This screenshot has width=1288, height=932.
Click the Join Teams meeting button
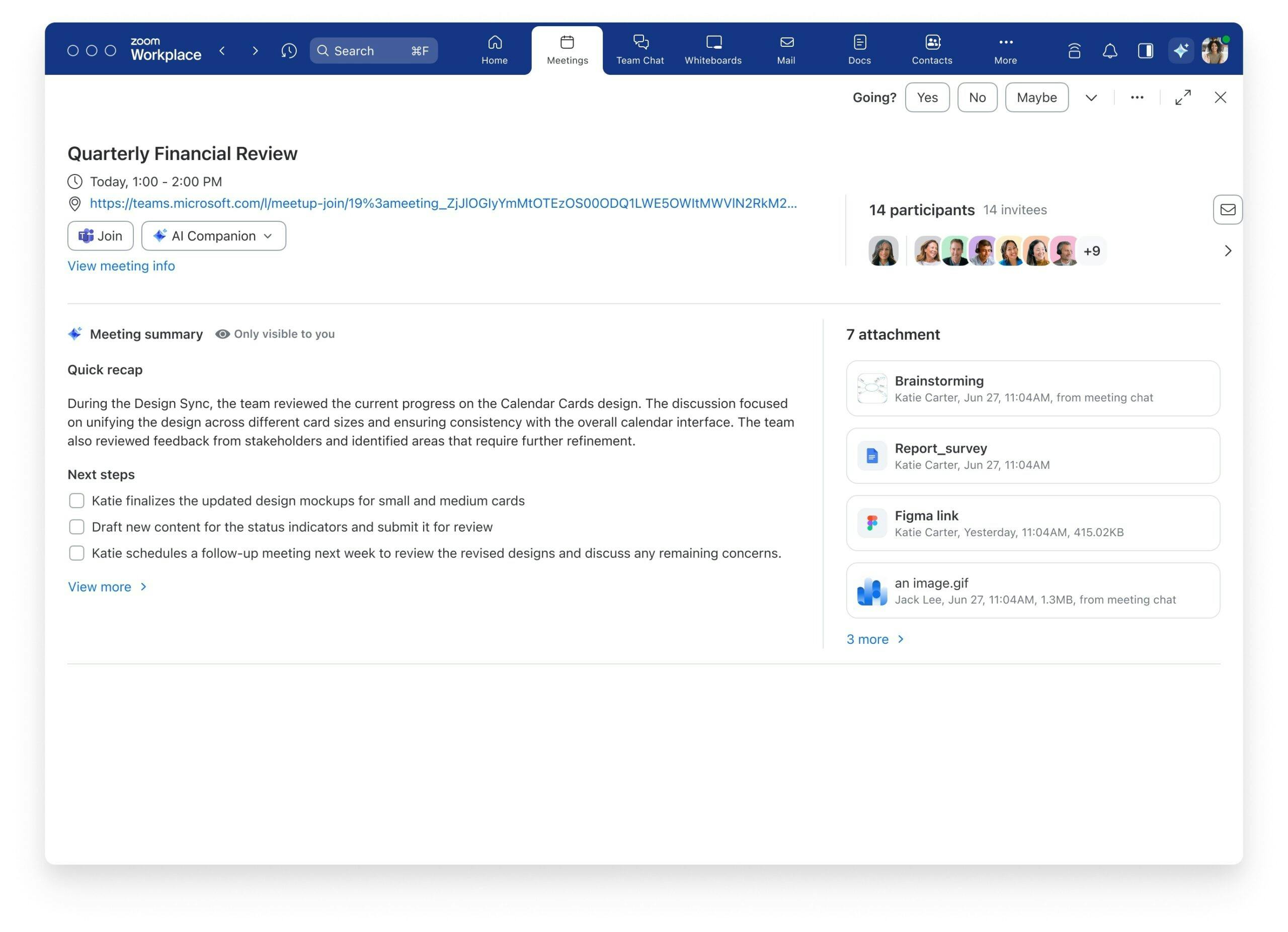point(101,236)
